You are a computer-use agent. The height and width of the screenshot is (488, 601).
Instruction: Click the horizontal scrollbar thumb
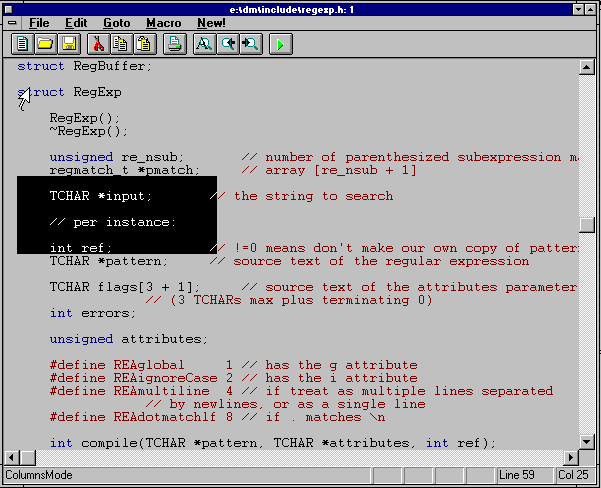click(28, 457)
